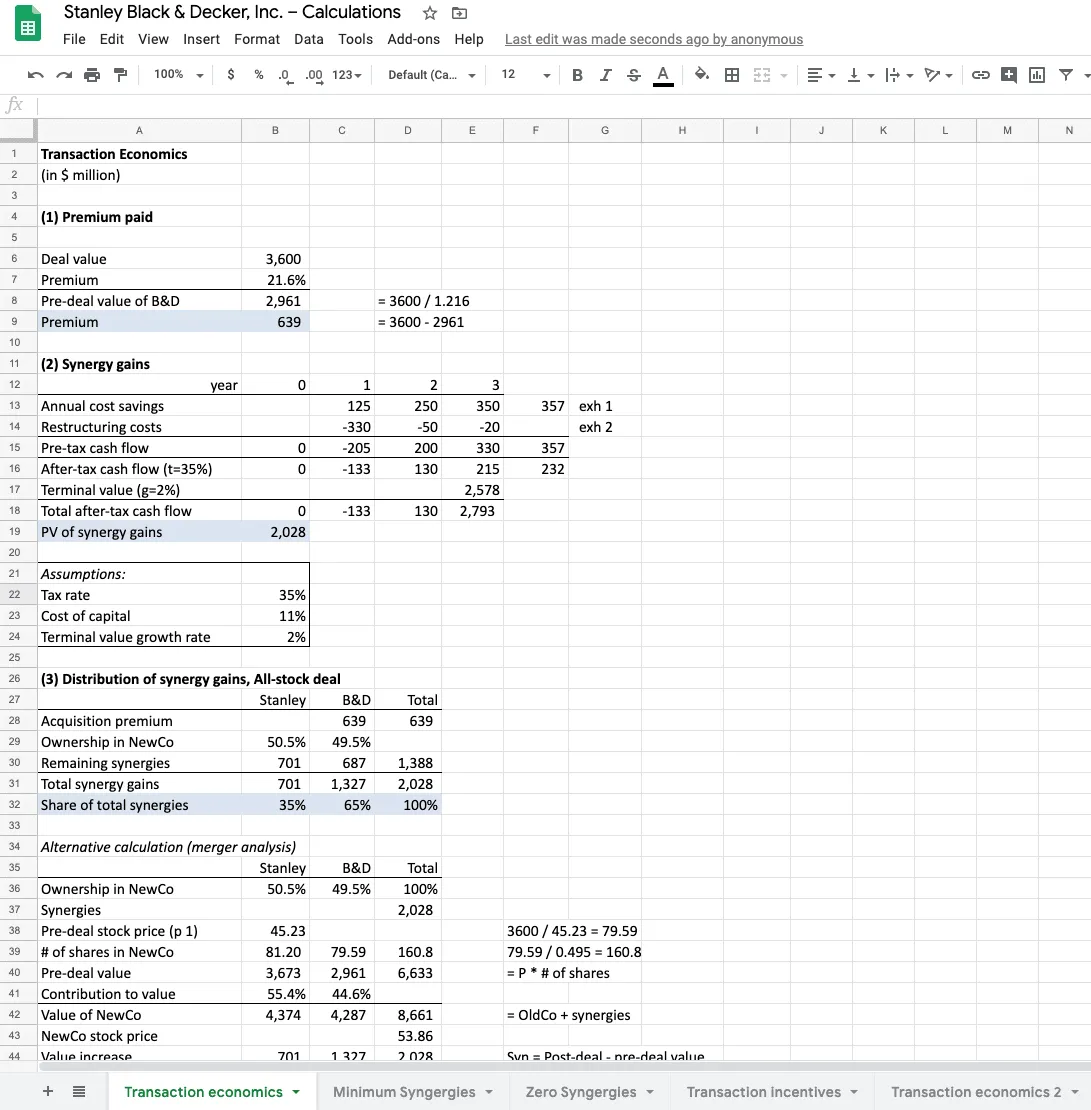Click the Print icon
This screenshot has height=1110, width=1091.
click(91, 74)
